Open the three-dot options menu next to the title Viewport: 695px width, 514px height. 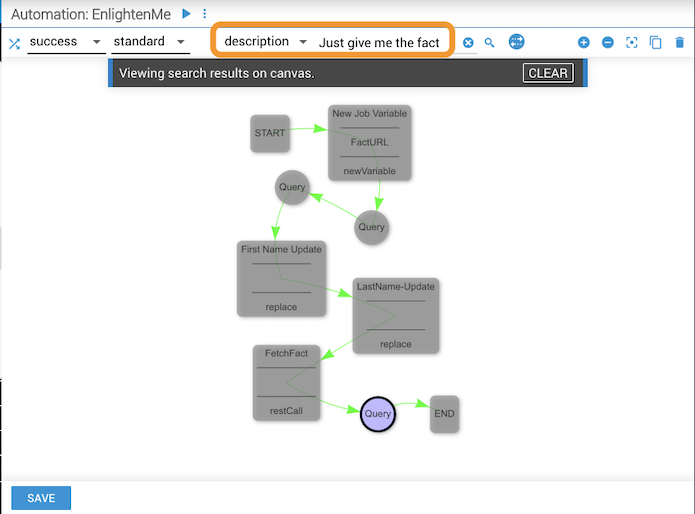point(204,14)
